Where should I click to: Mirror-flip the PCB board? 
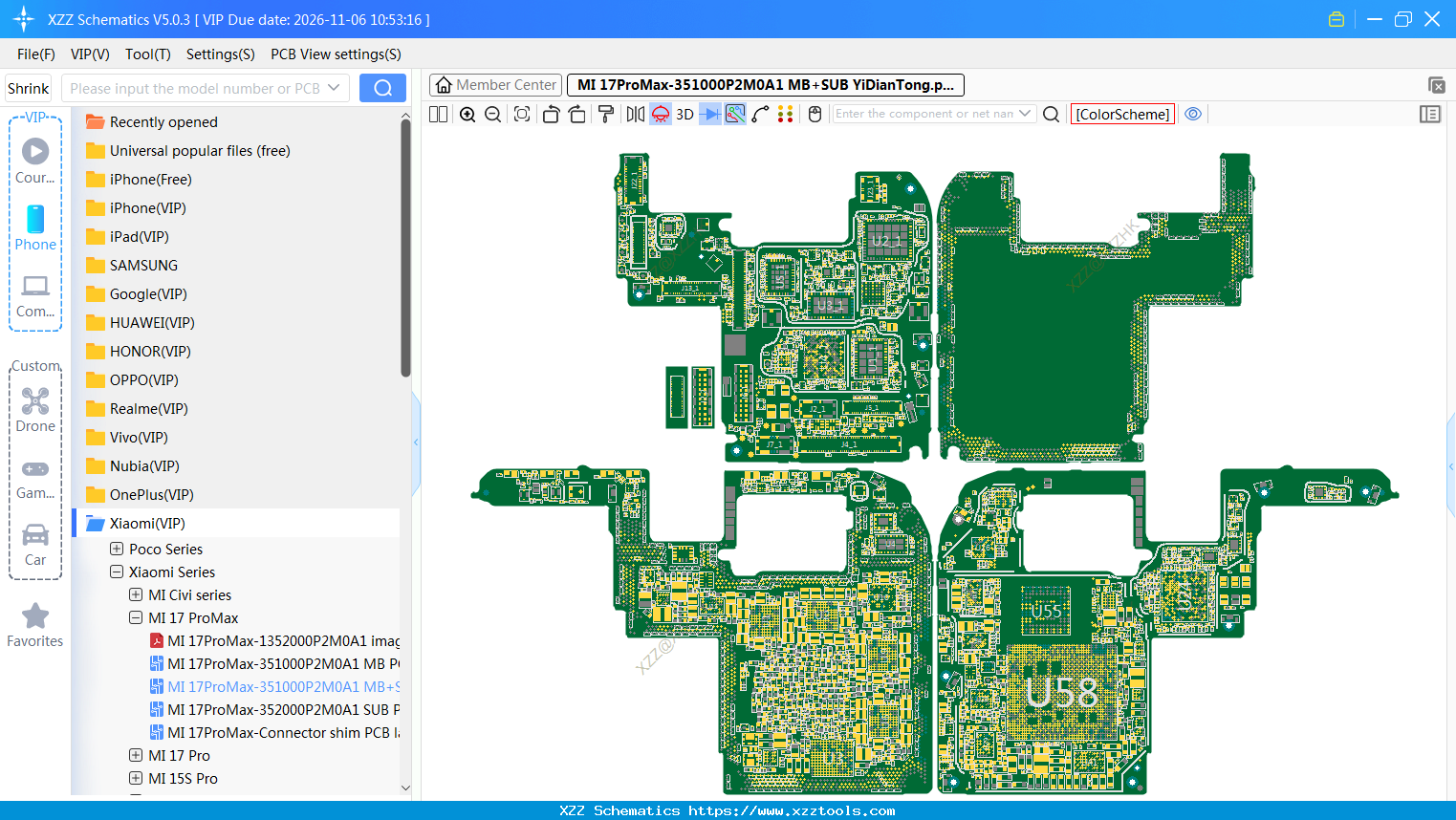pos(636,114)
